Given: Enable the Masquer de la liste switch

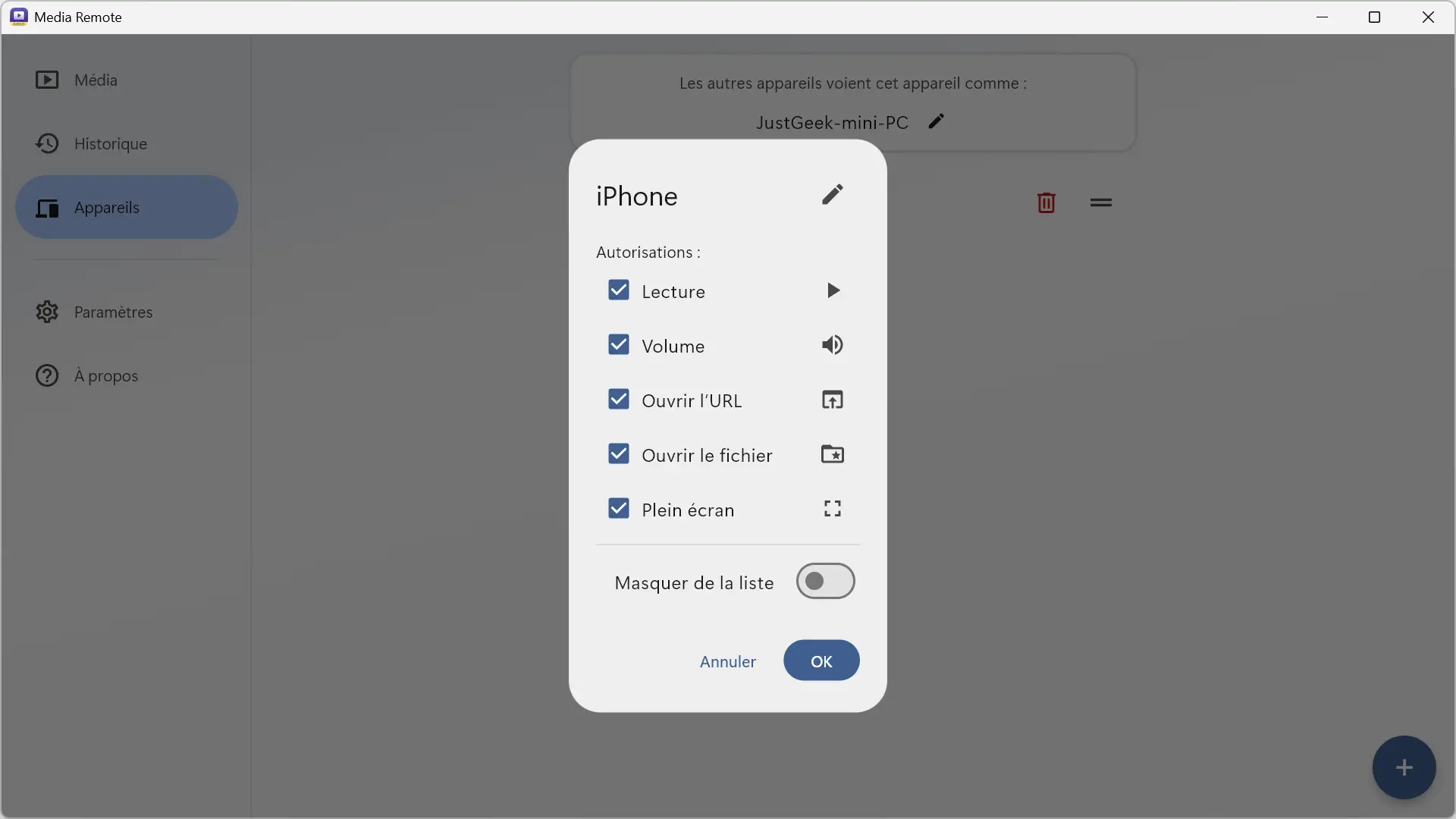Looking at the screenshot, I should [825, 582].
